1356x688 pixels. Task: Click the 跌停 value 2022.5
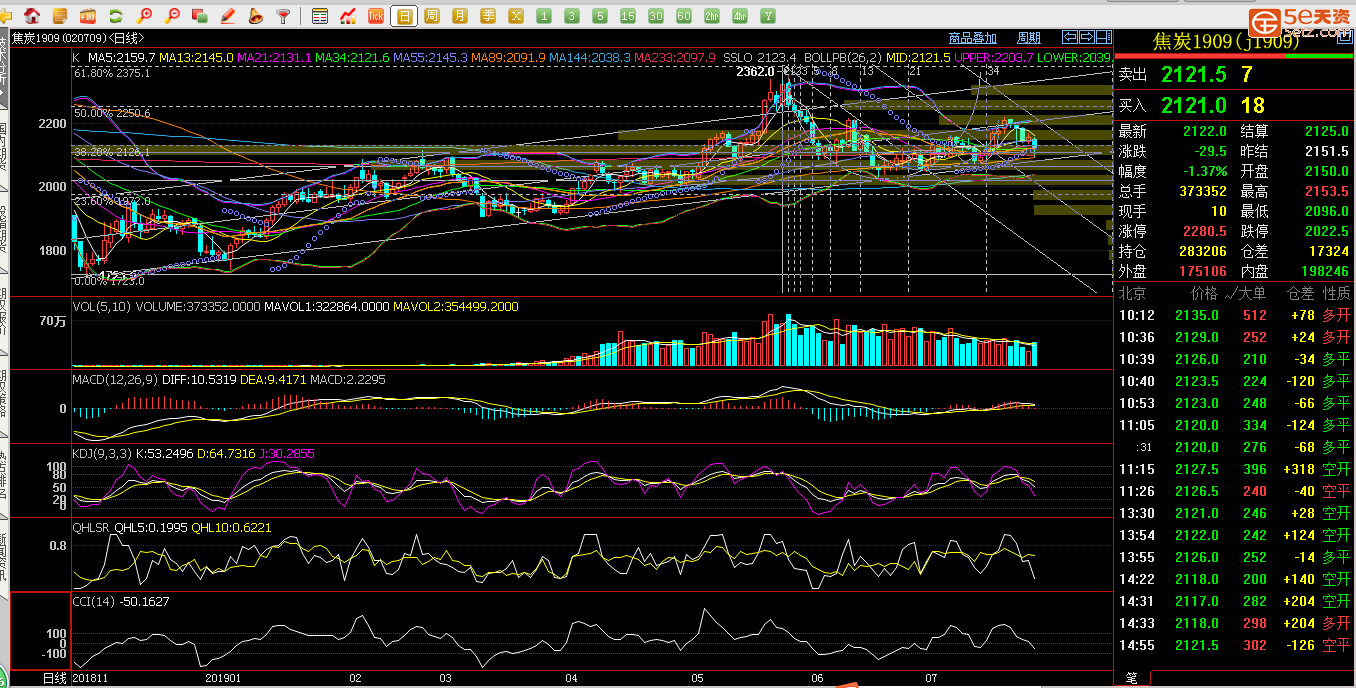1326,231
